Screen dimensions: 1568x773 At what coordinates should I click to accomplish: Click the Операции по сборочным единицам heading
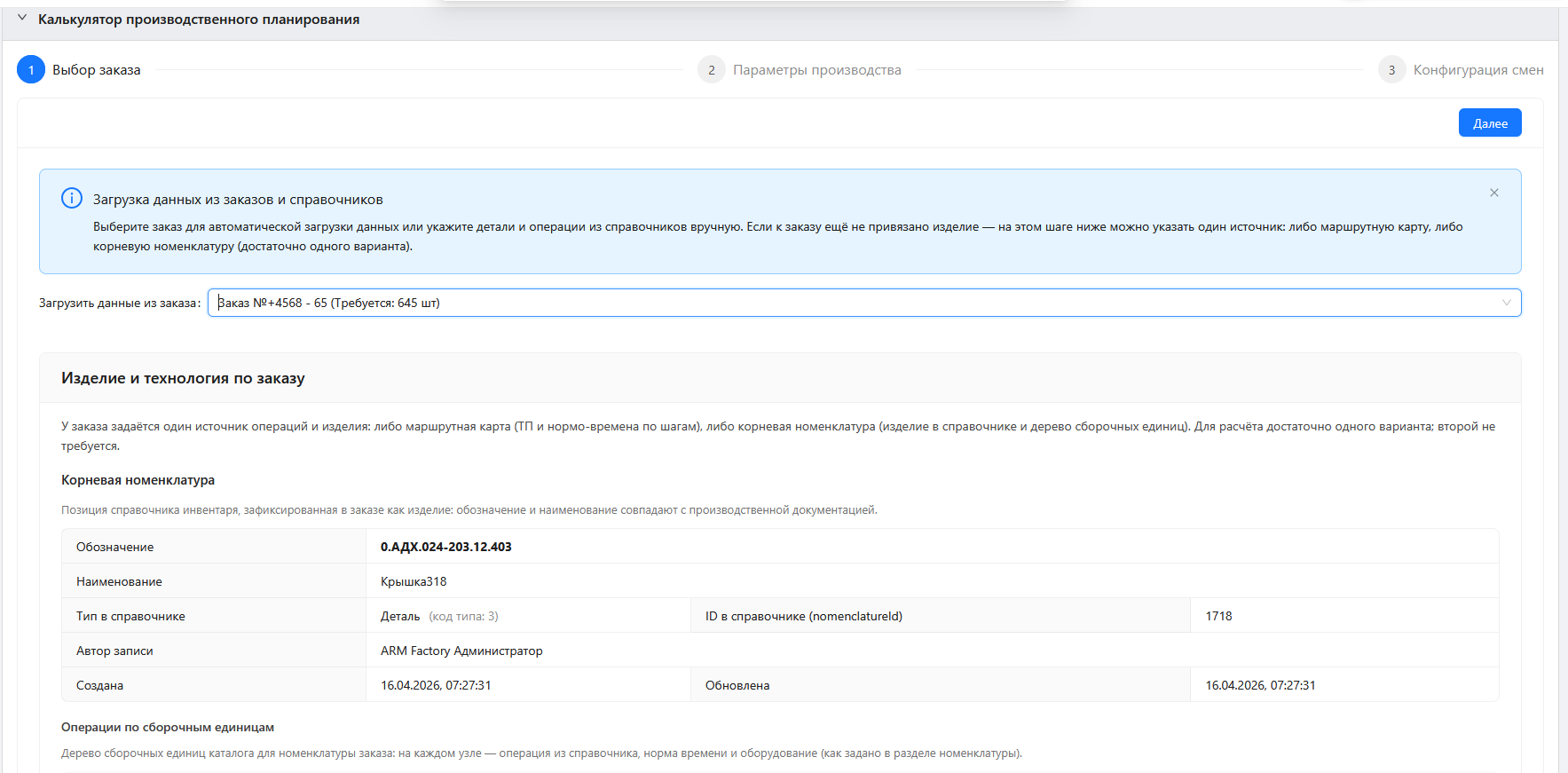click(x=168, y=727)
